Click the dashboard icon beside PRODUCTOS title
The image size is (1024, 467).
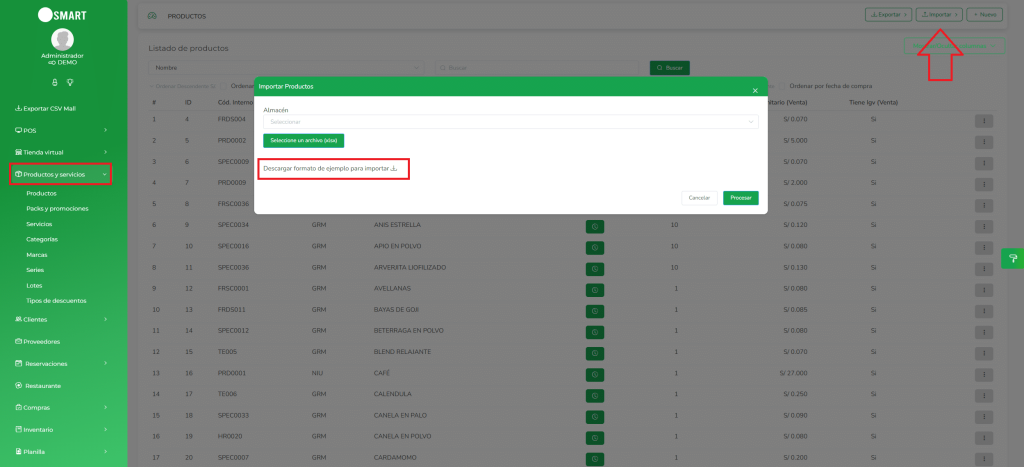point(152,17)
